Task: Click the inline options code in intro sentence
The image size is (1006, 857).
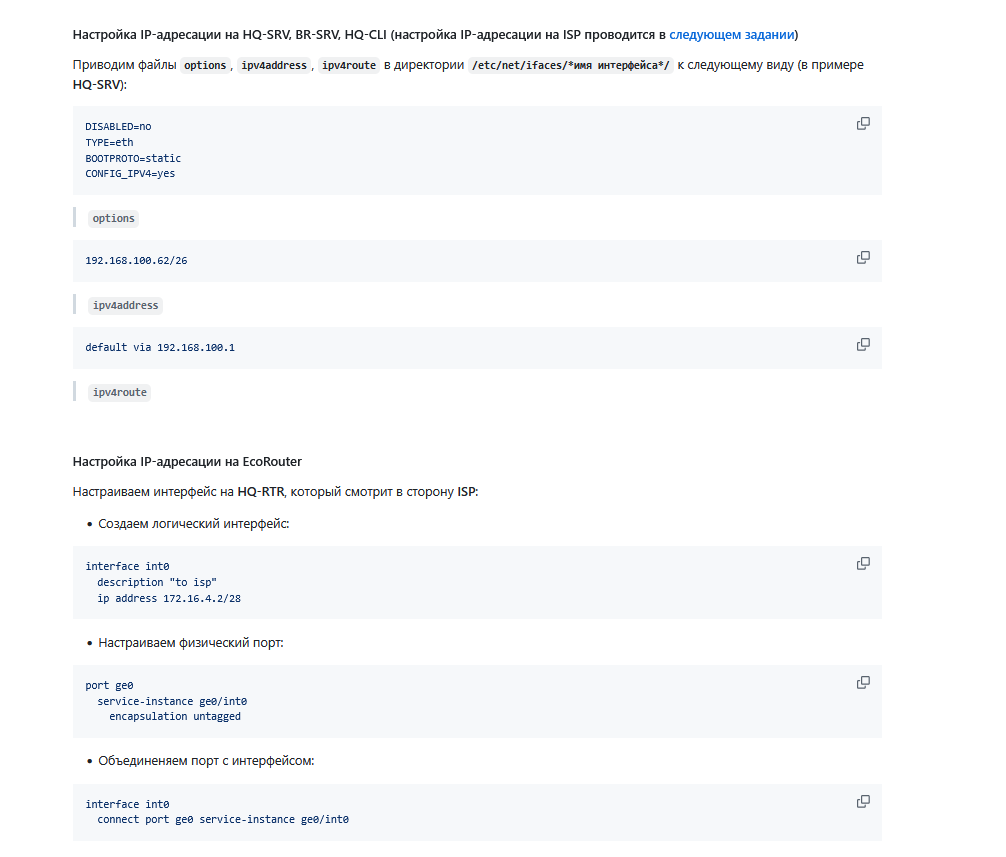Action: pyautogui.click(x=205, y=65)
